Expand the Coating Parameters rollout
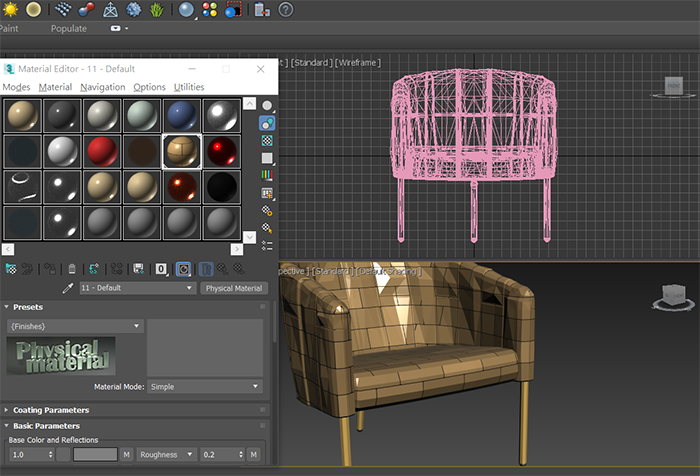Viewport: 700px width, 476px height. tap(50, 410)
